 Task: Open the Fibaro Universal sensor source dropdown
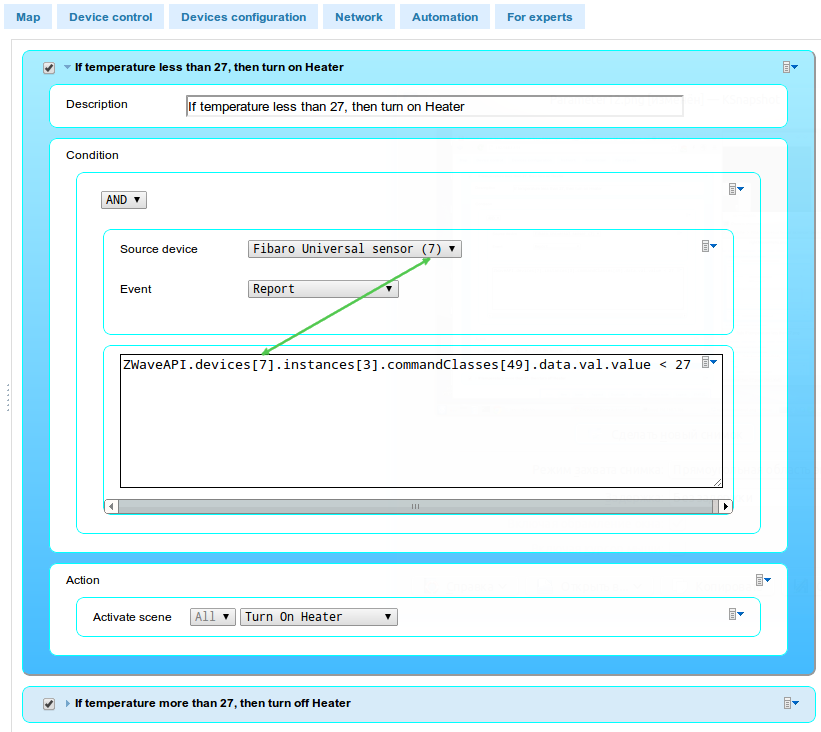coord(355,249)
